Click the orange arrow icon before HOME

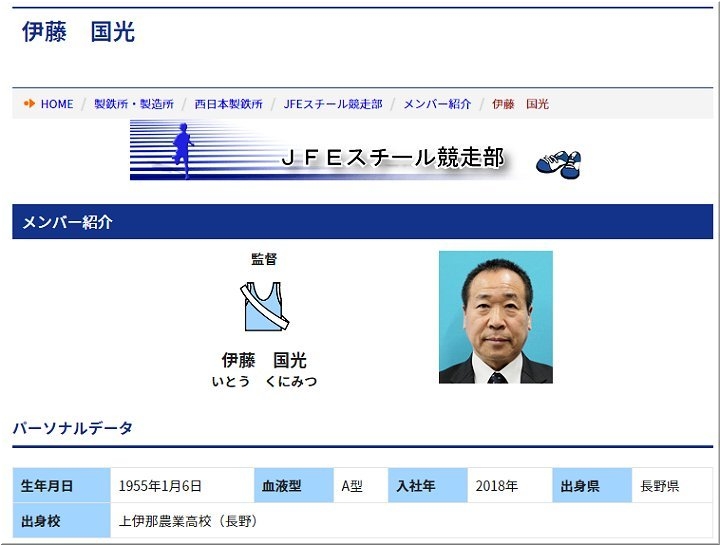pos(29,103)
